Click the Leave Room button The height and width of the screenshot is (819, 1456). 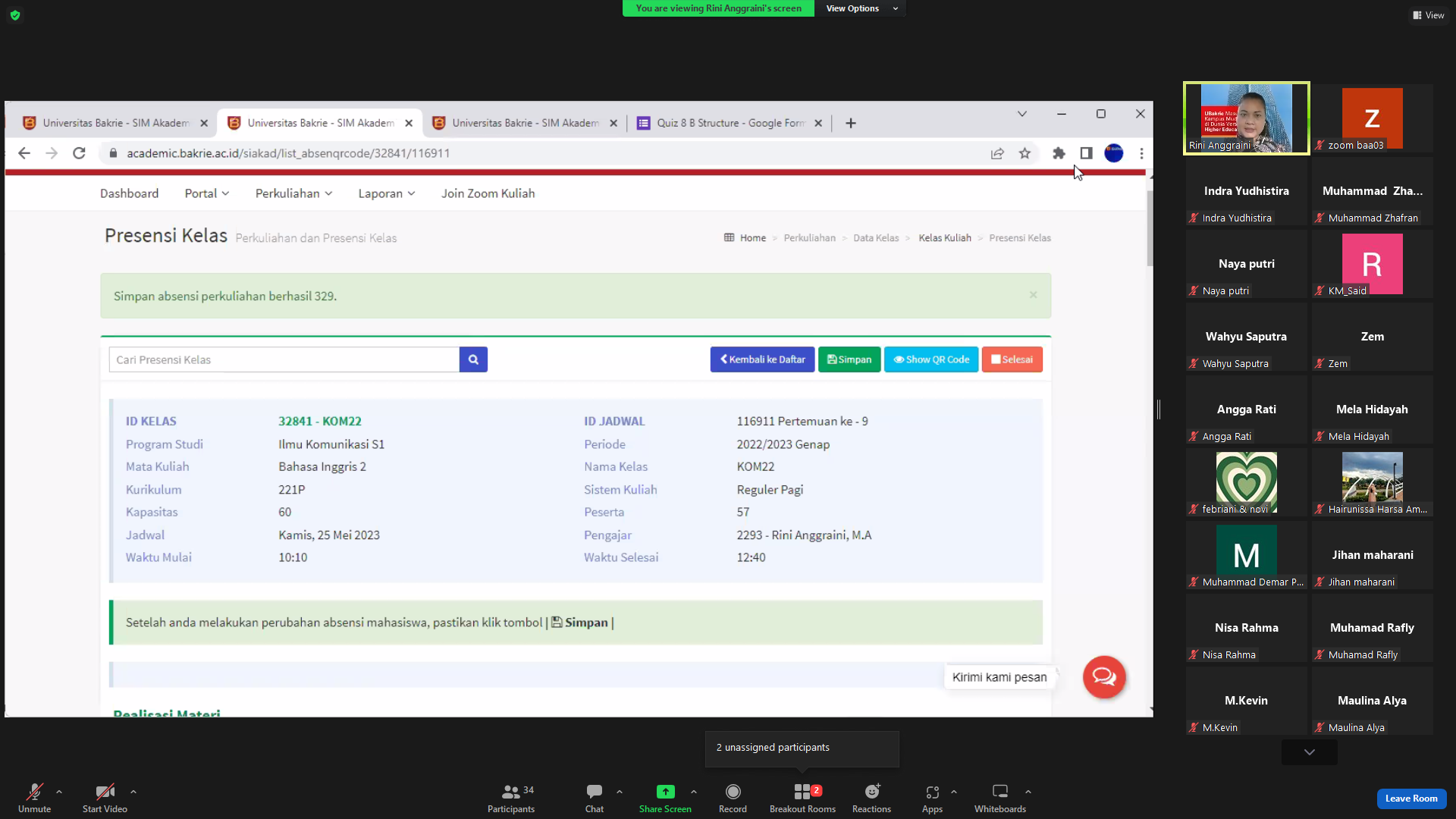click(1411, 799)
